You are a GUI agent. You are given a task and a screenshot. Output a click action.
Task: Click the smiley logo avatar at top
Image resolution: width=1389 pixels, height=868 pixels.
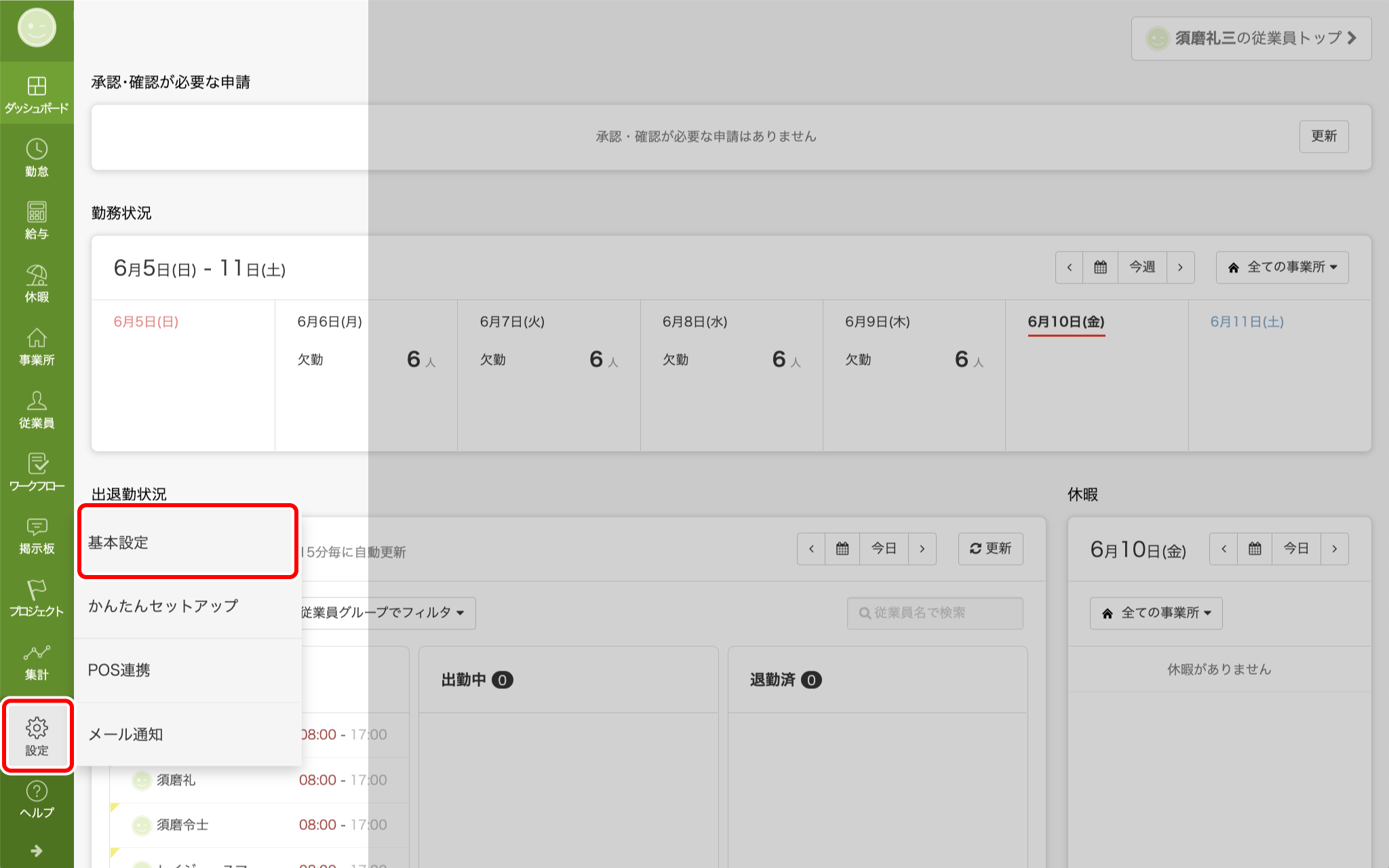(x=37, y=28)
